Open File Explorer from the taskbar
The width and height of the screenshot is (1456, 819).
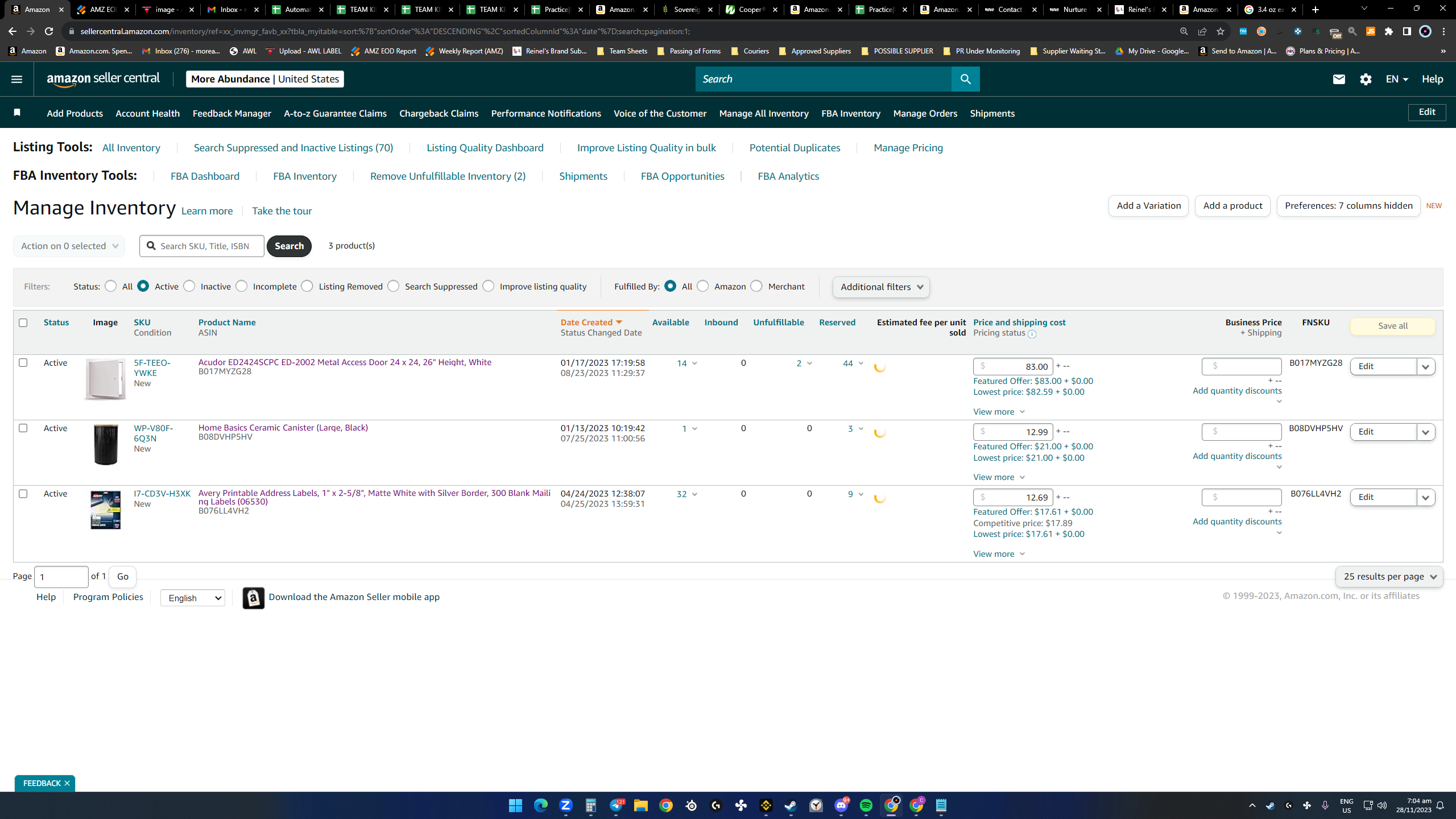click(x=641, y=805)
